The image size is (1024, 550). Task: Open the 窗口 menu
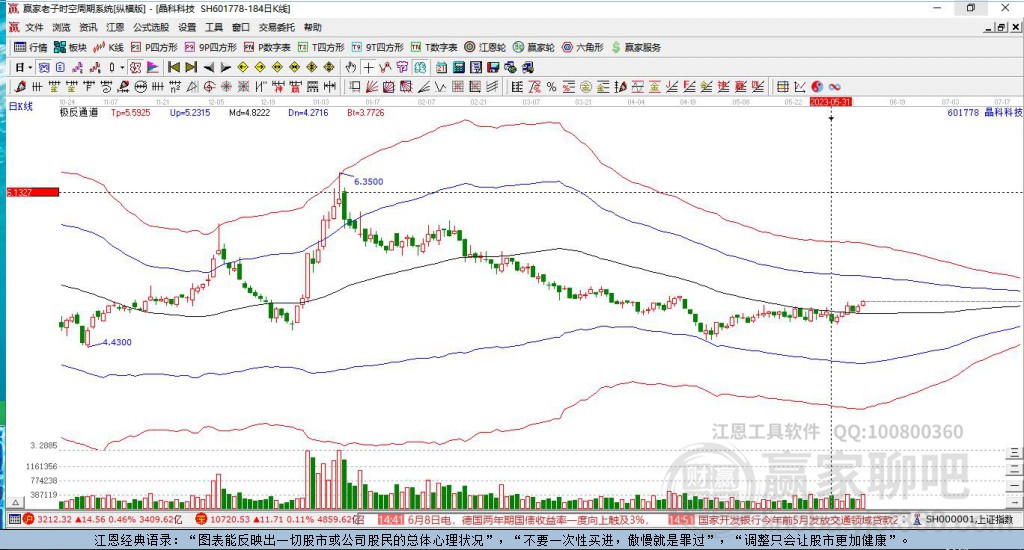[x=241, y=27]
